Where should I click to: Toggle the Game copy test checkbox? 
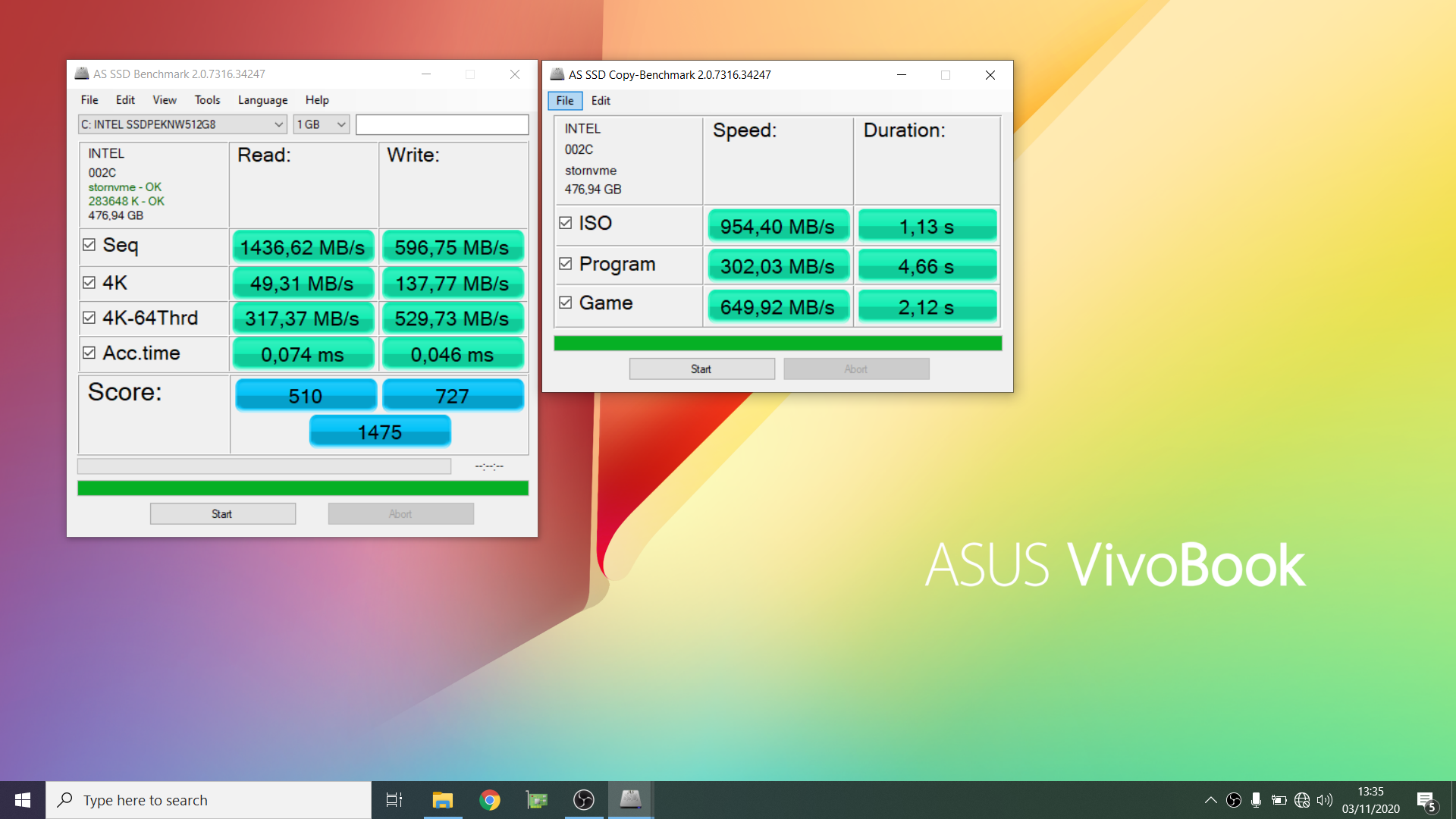tap(566, 303)
